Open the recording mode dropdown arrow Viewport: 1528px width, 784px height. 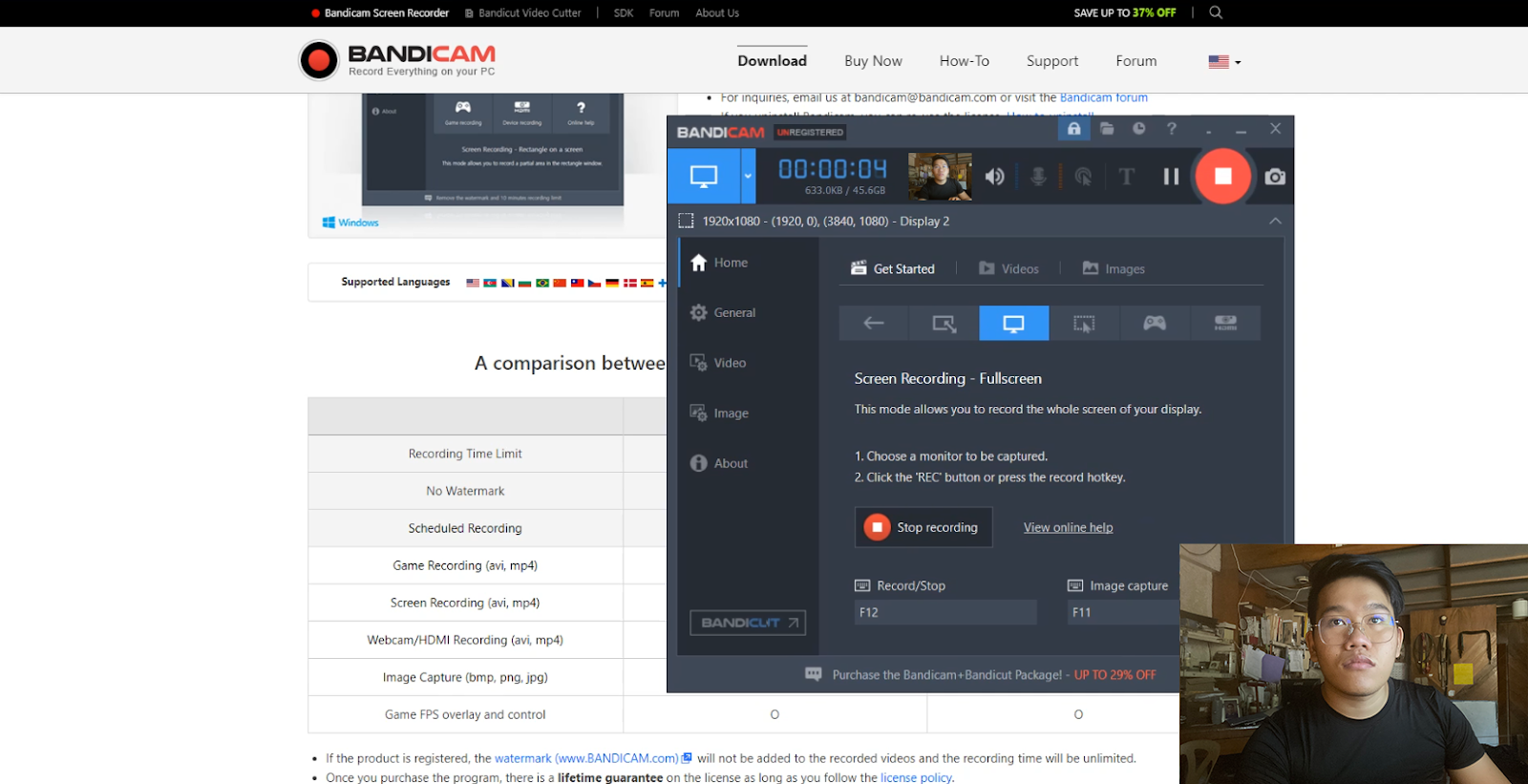(x=748, y=176)
